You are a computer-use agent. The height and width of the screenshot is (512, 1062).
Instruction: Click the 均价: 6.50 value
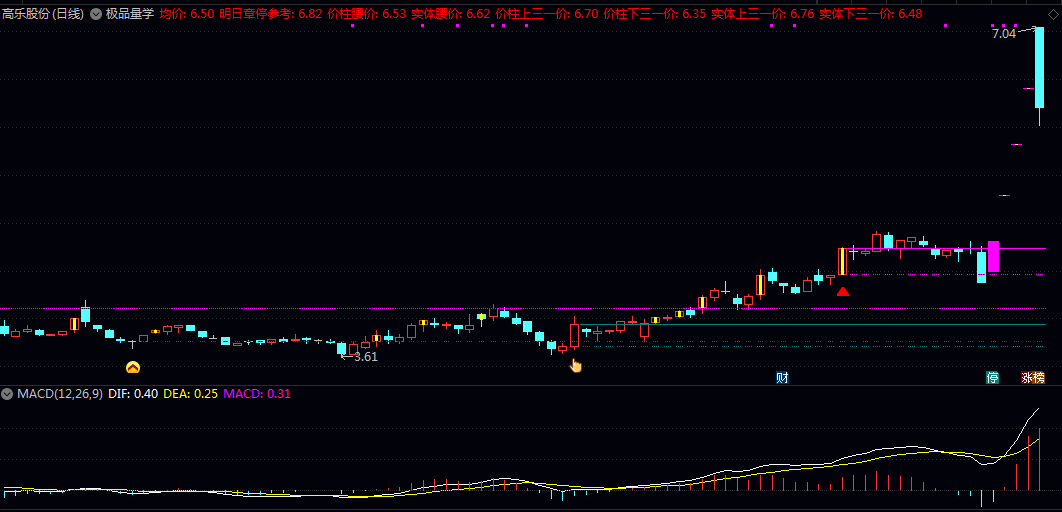point(187,14)
